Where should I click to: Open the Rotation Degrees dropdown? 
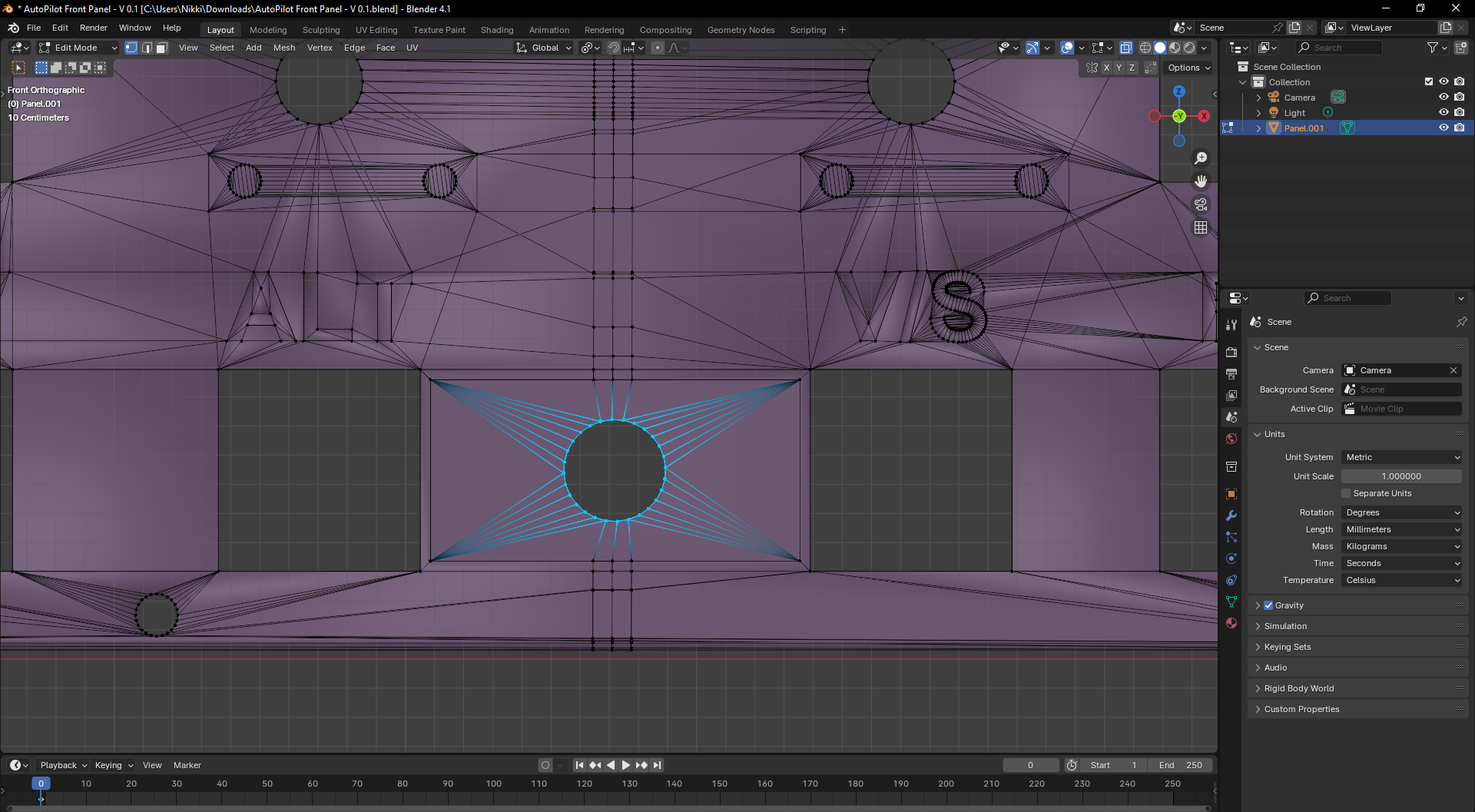point(1401,512)
